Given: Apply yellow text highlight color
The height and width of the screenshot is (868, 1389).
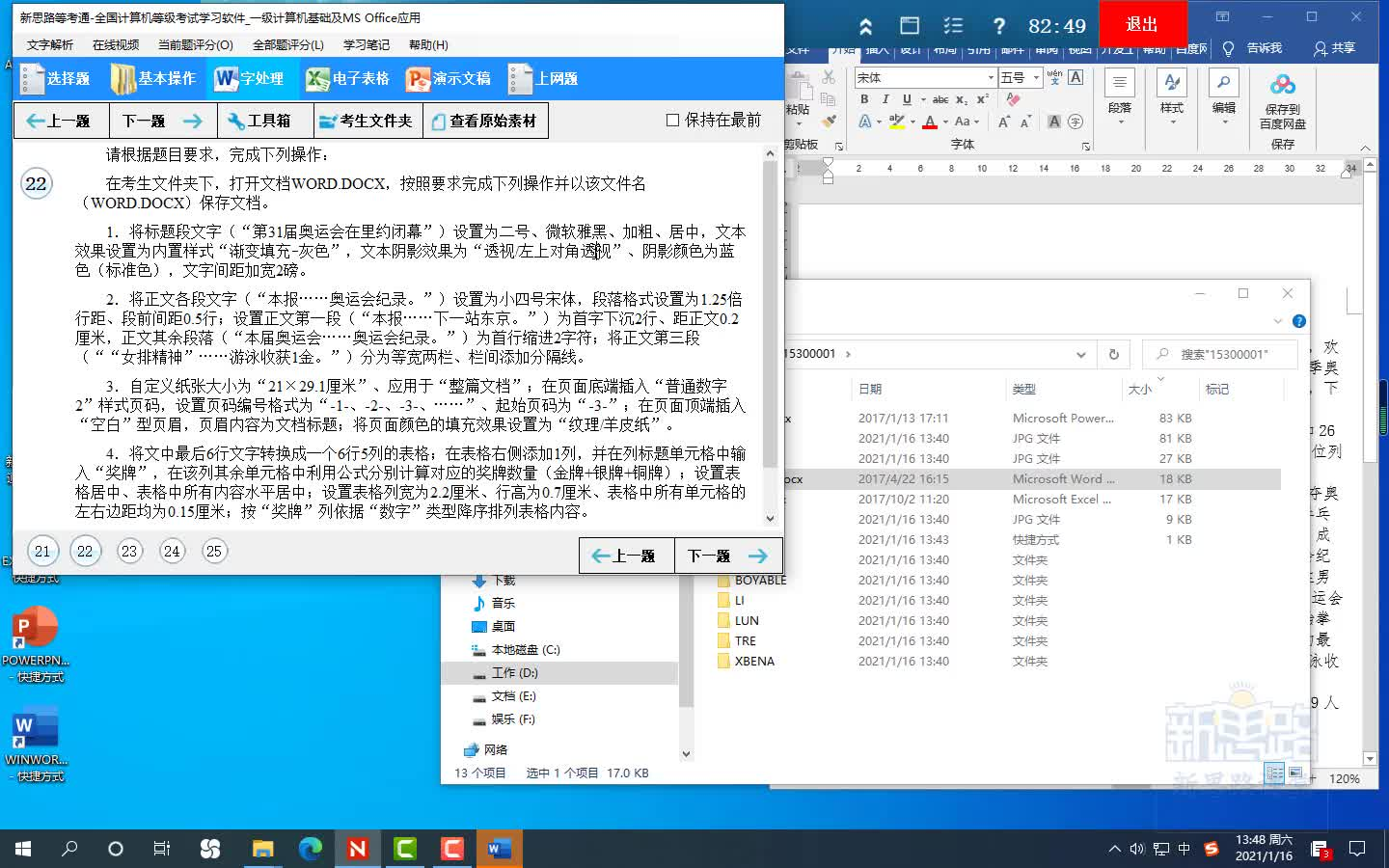Looking at the screenshot, I should (896, 121).
